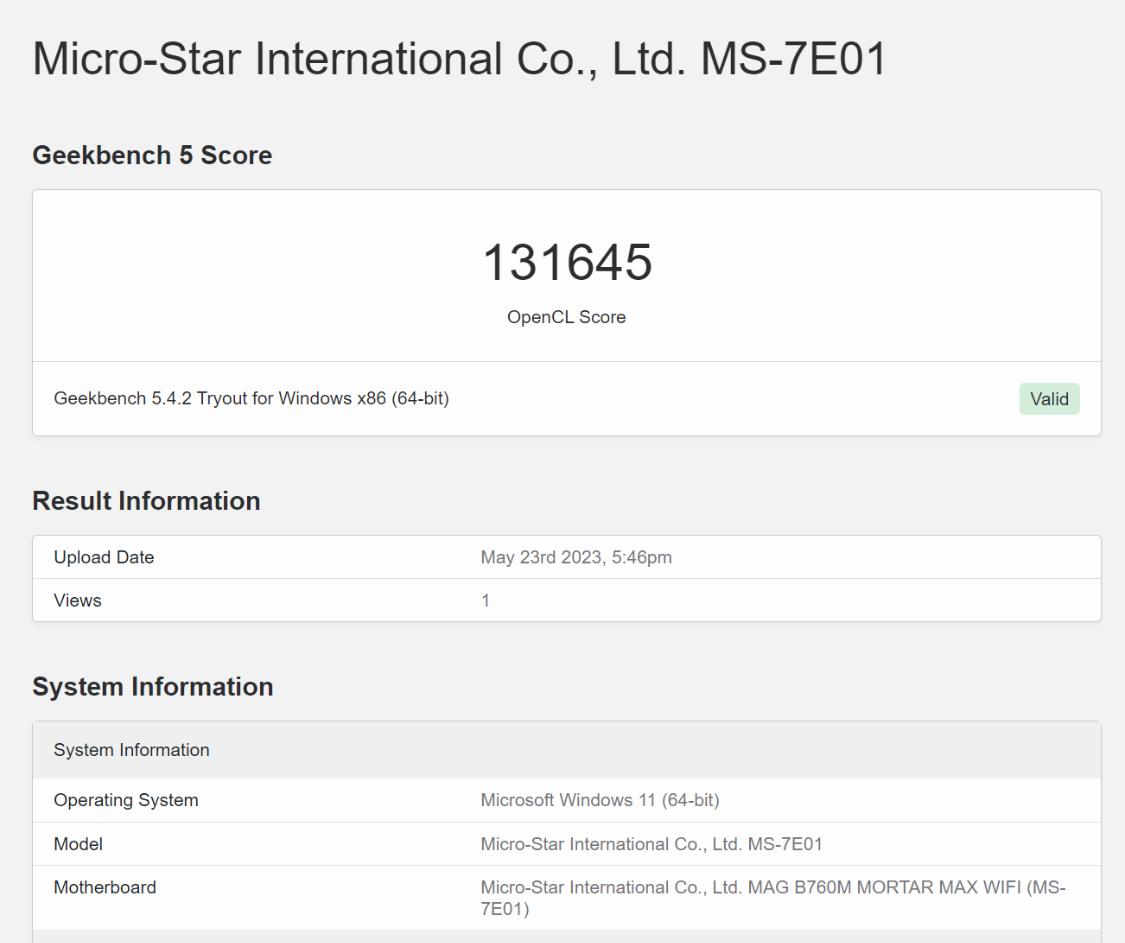Click the Geekbench 5 Score heading
Image resolution: width=1125 pixels, height=943 pixels.
tap(152, 155)
